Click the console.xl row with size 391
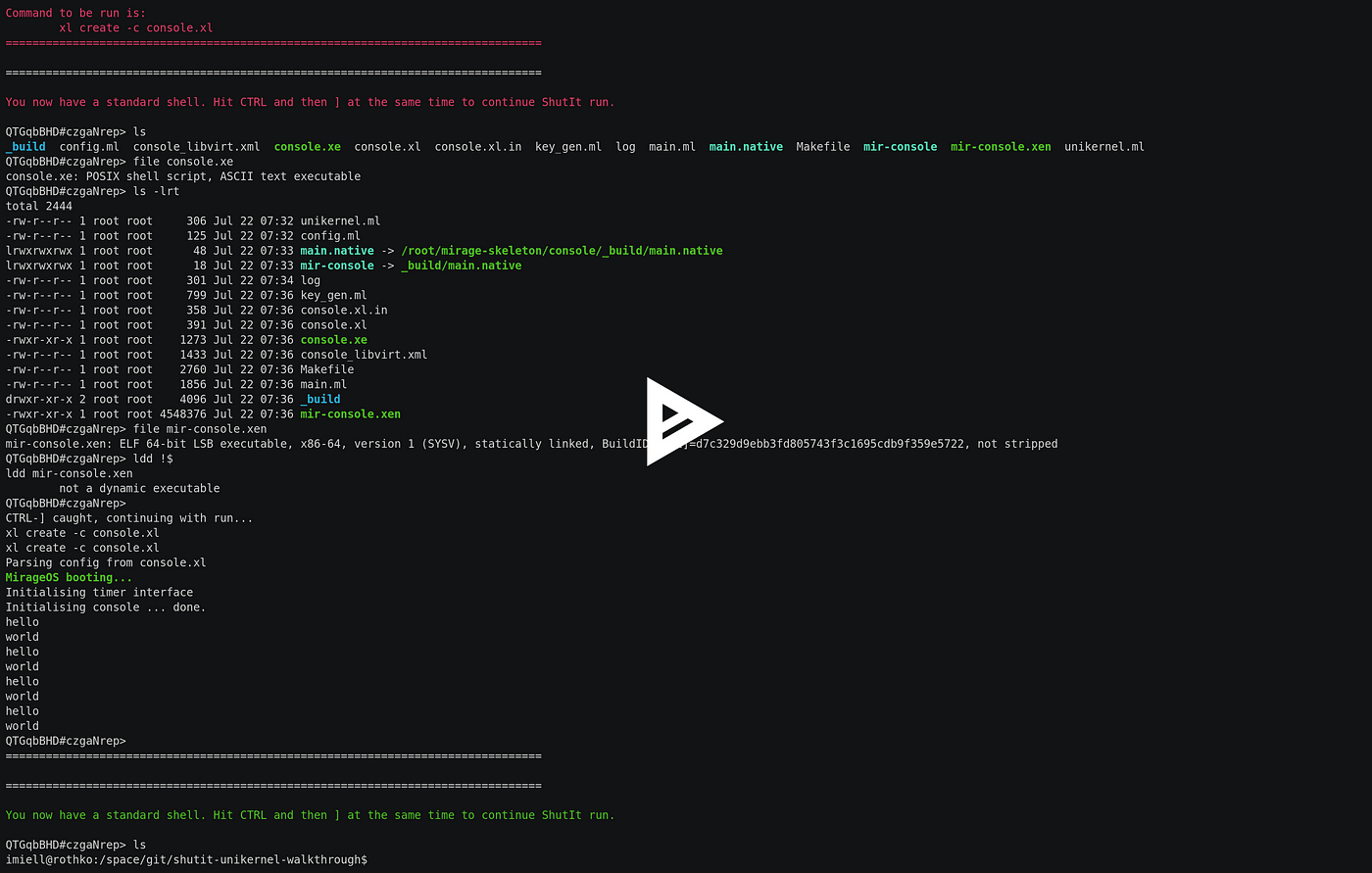The image size is (1372, 873). pos(186,325)
